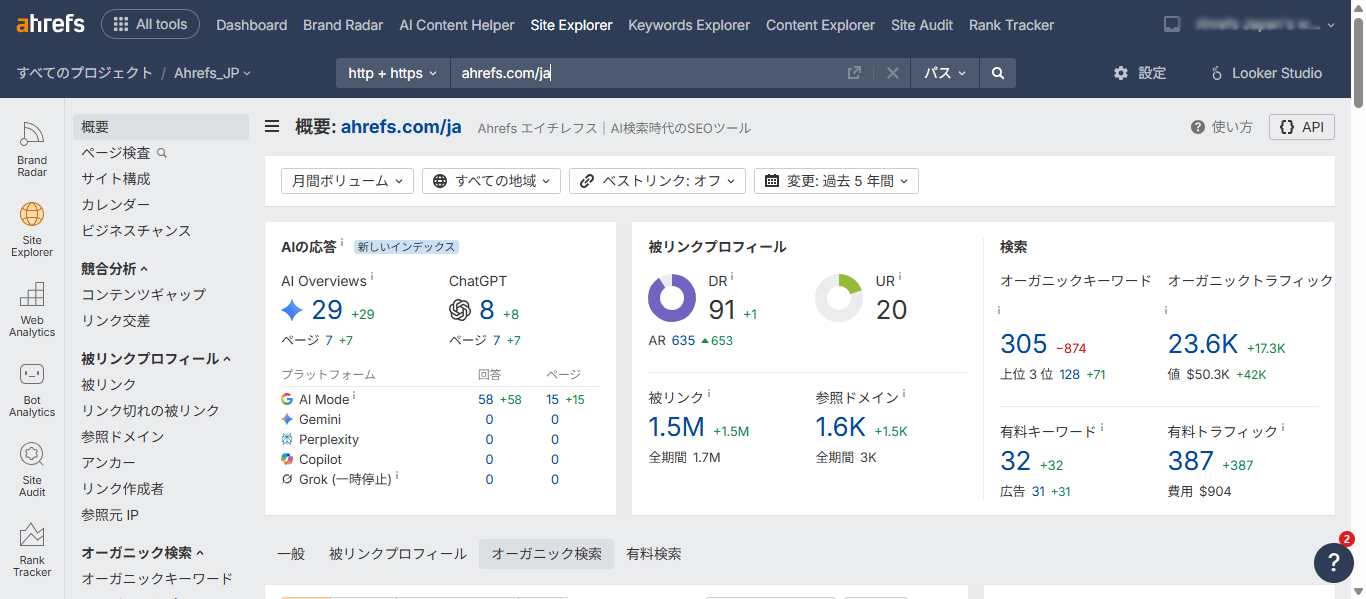
Task: Click the Perplexity platform icon
Action: (x=287, y=439)
